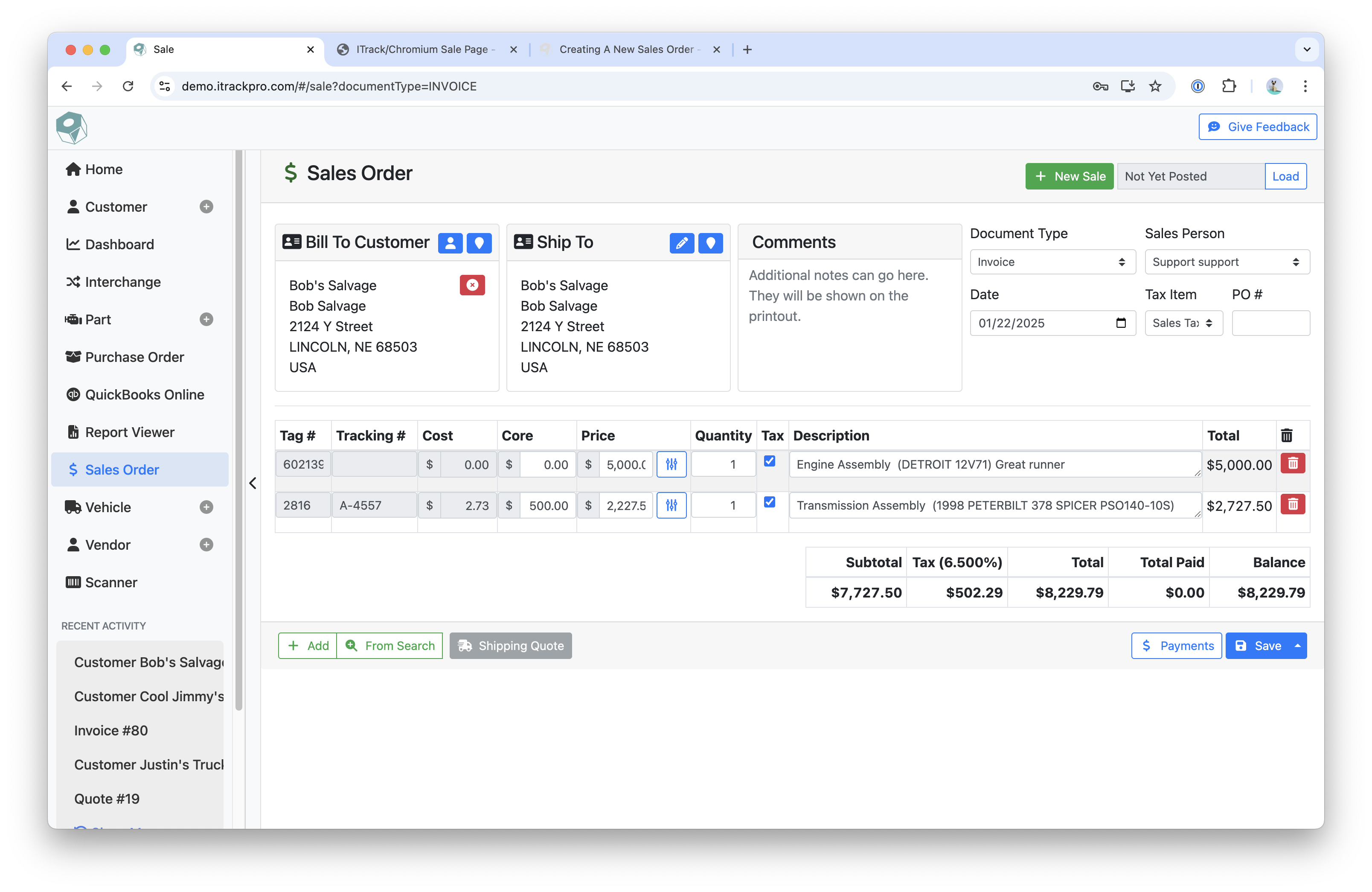This screenshot has width=1372, height=892.
Task: Uncheck the Tax box for the Transmission Assembly row
Action: point(769,501)
